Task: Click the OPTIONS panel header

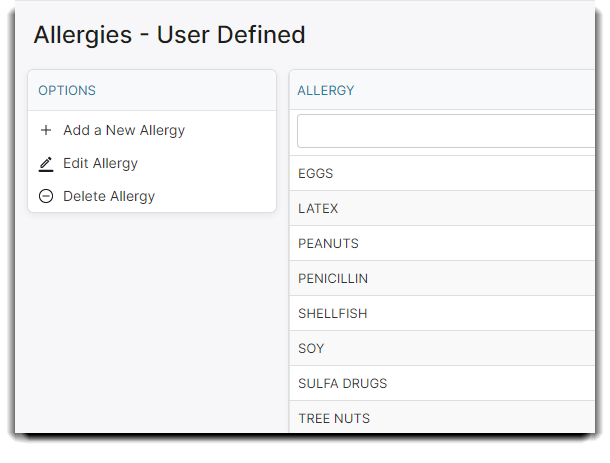Action: [152, 90]
